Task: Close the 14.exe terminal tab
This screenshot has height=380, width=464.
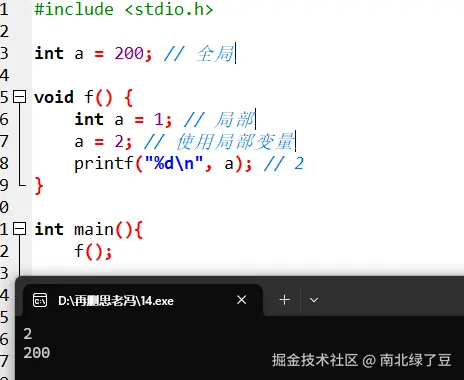Action: click(242, 300)
